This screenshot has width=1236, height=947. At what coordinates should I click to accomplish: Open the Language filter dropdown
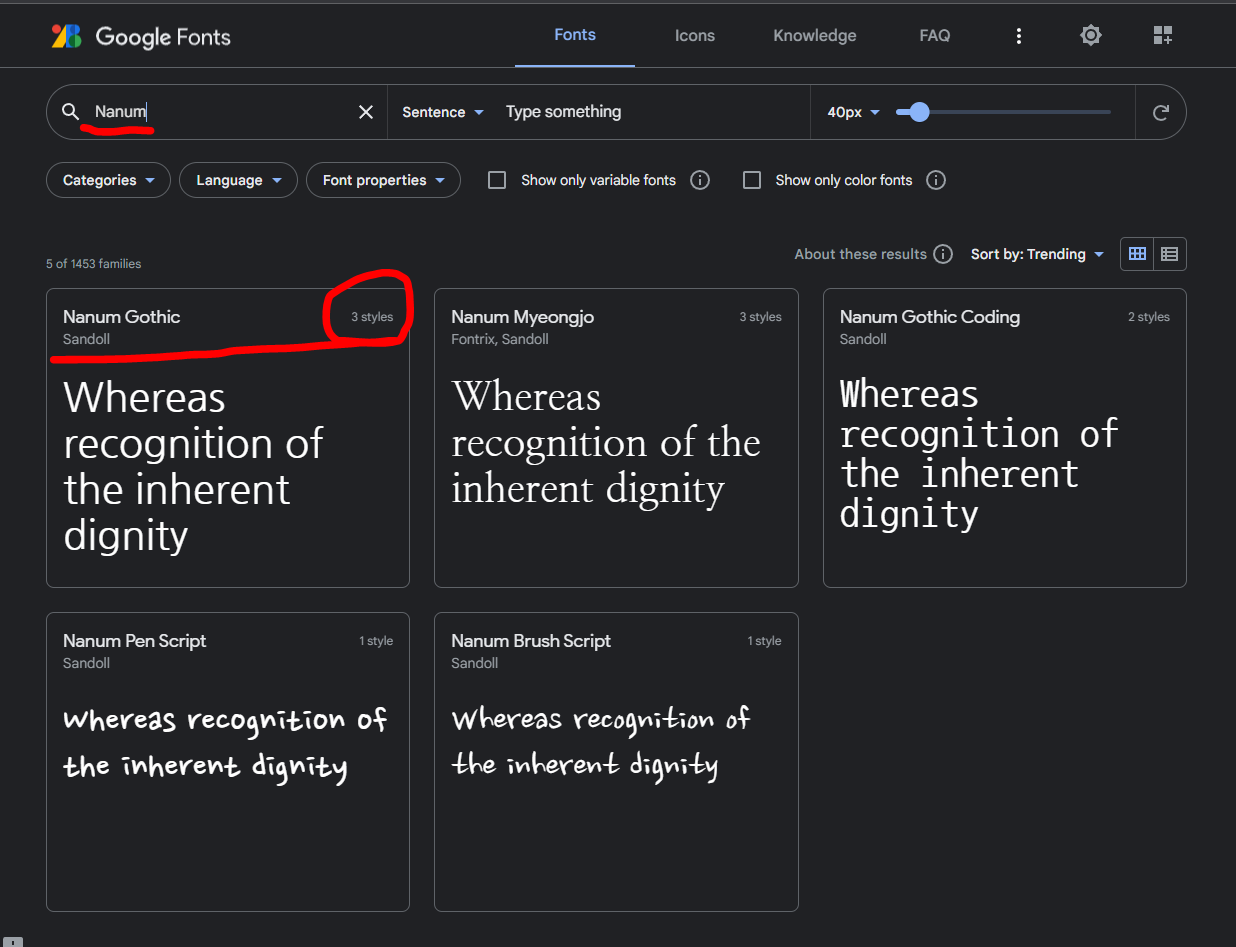238,180
